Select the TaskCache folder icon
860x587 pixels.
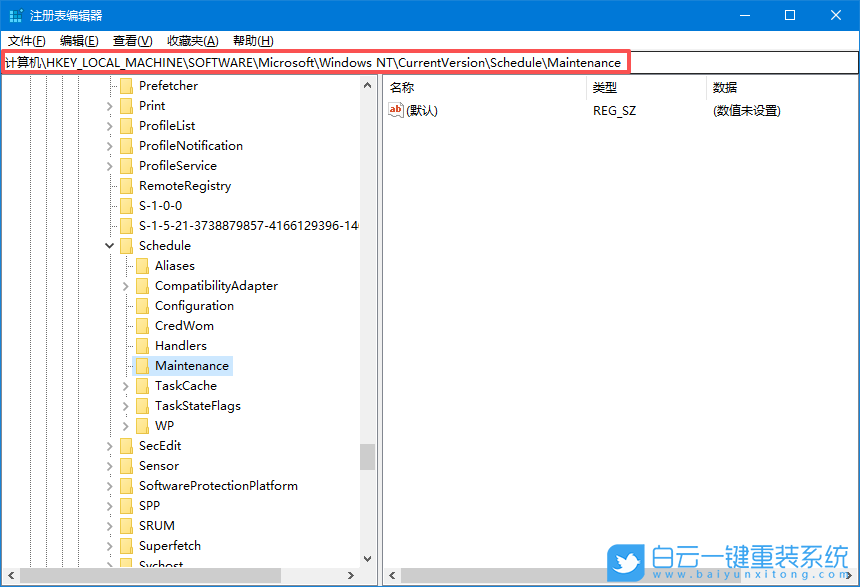point(141,385)
